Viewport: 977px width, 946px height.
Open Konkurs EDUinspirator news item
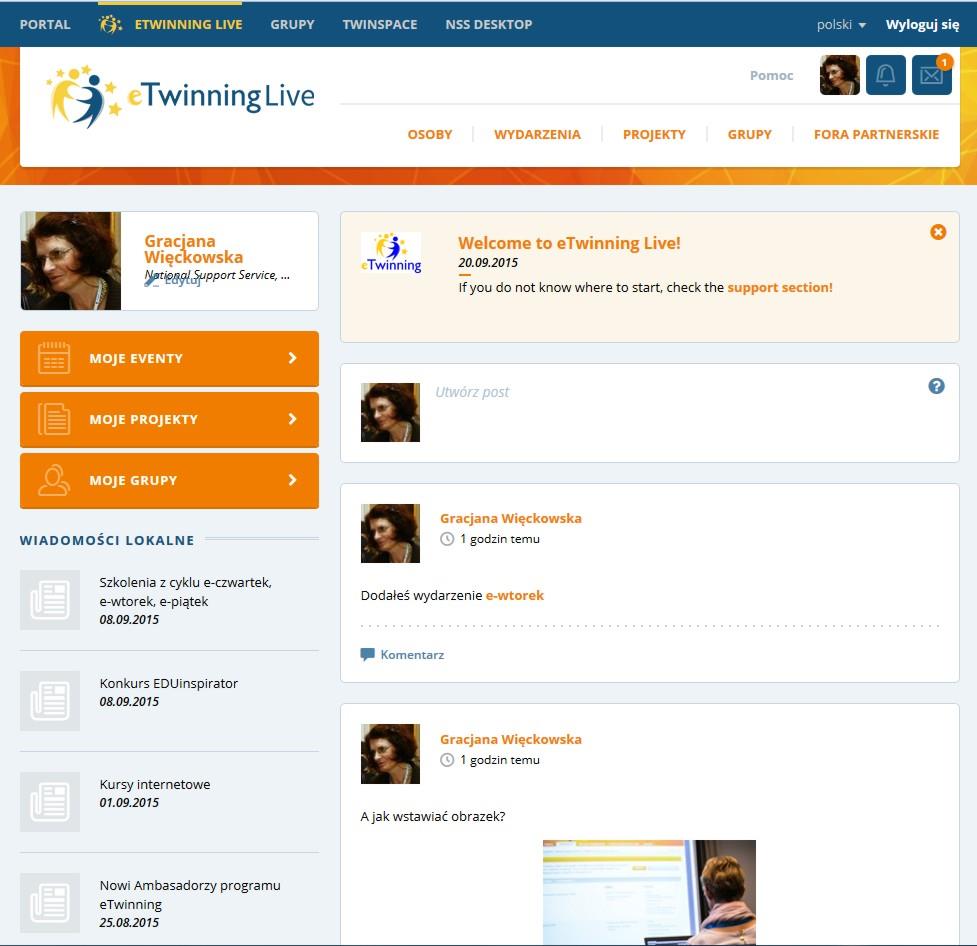(x=168, y=683)
